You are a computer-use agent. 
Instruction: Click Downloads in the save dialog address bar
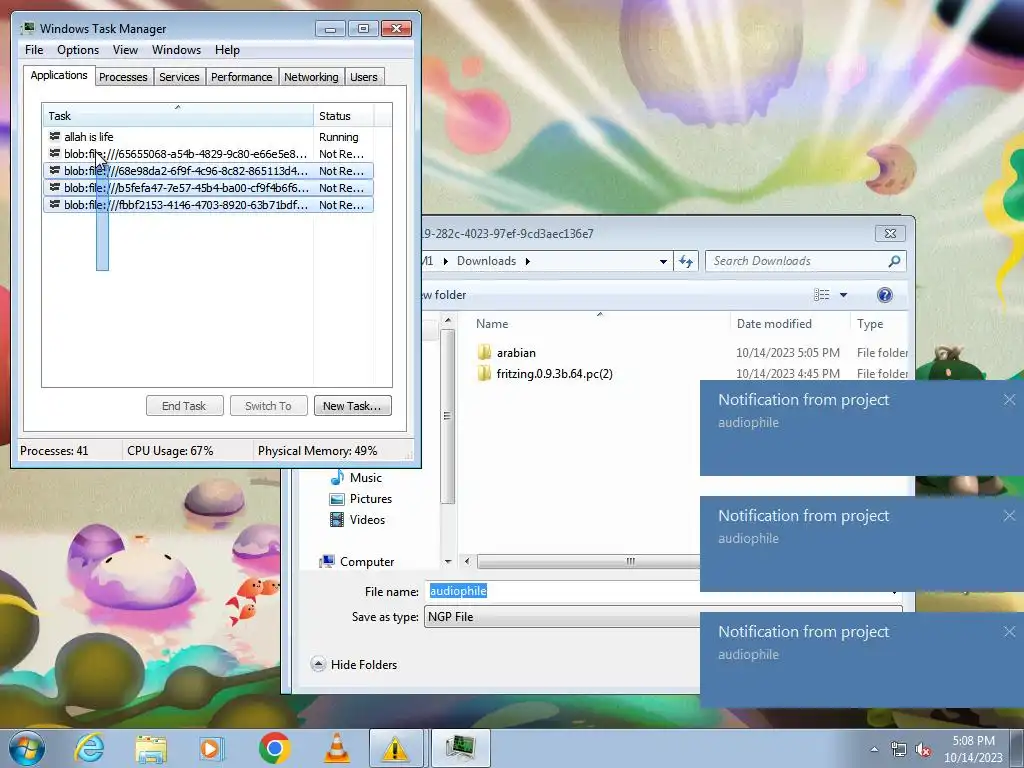487,261
